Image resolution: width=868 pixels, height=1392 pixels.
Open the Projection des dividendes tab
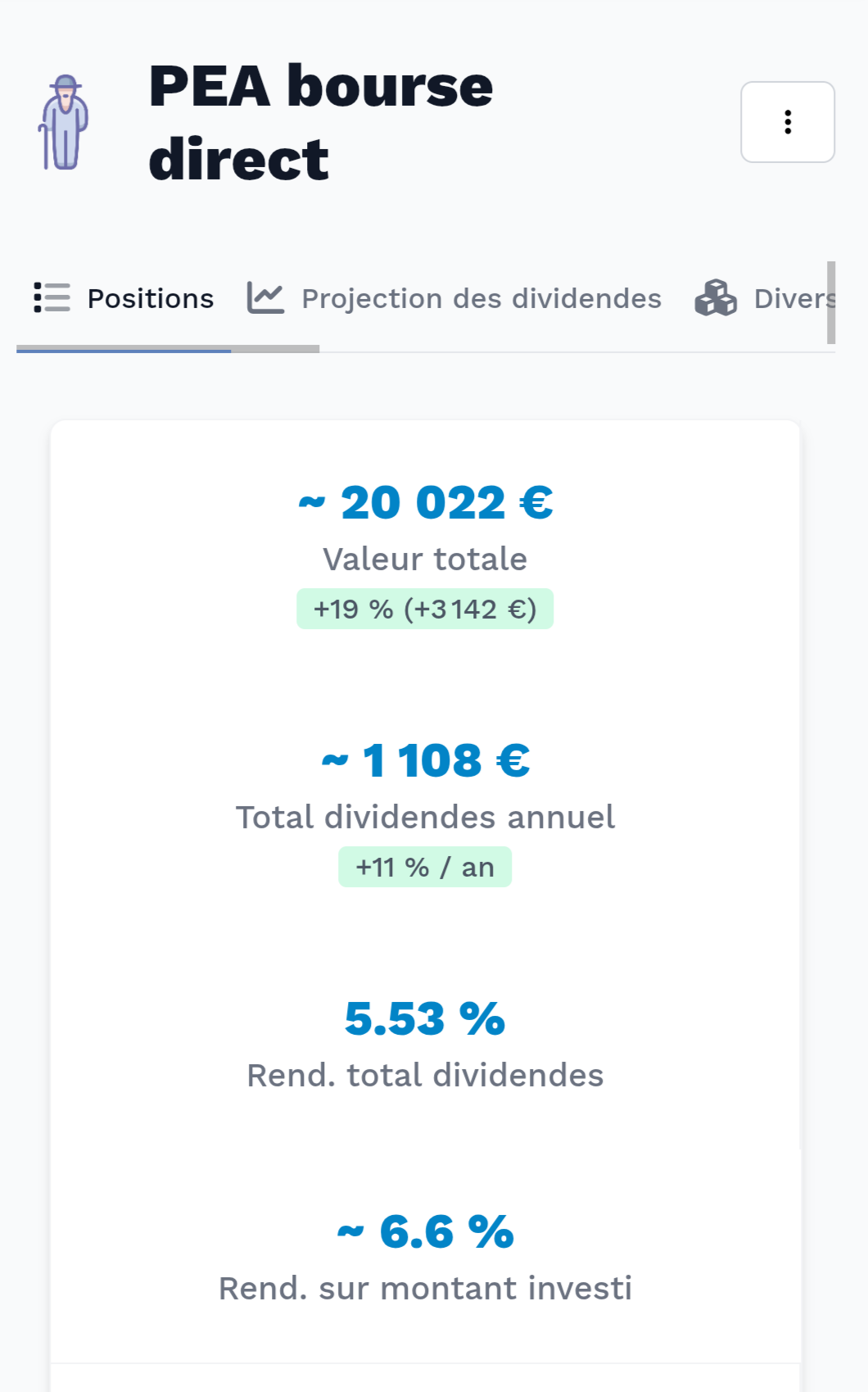point(481,299)
